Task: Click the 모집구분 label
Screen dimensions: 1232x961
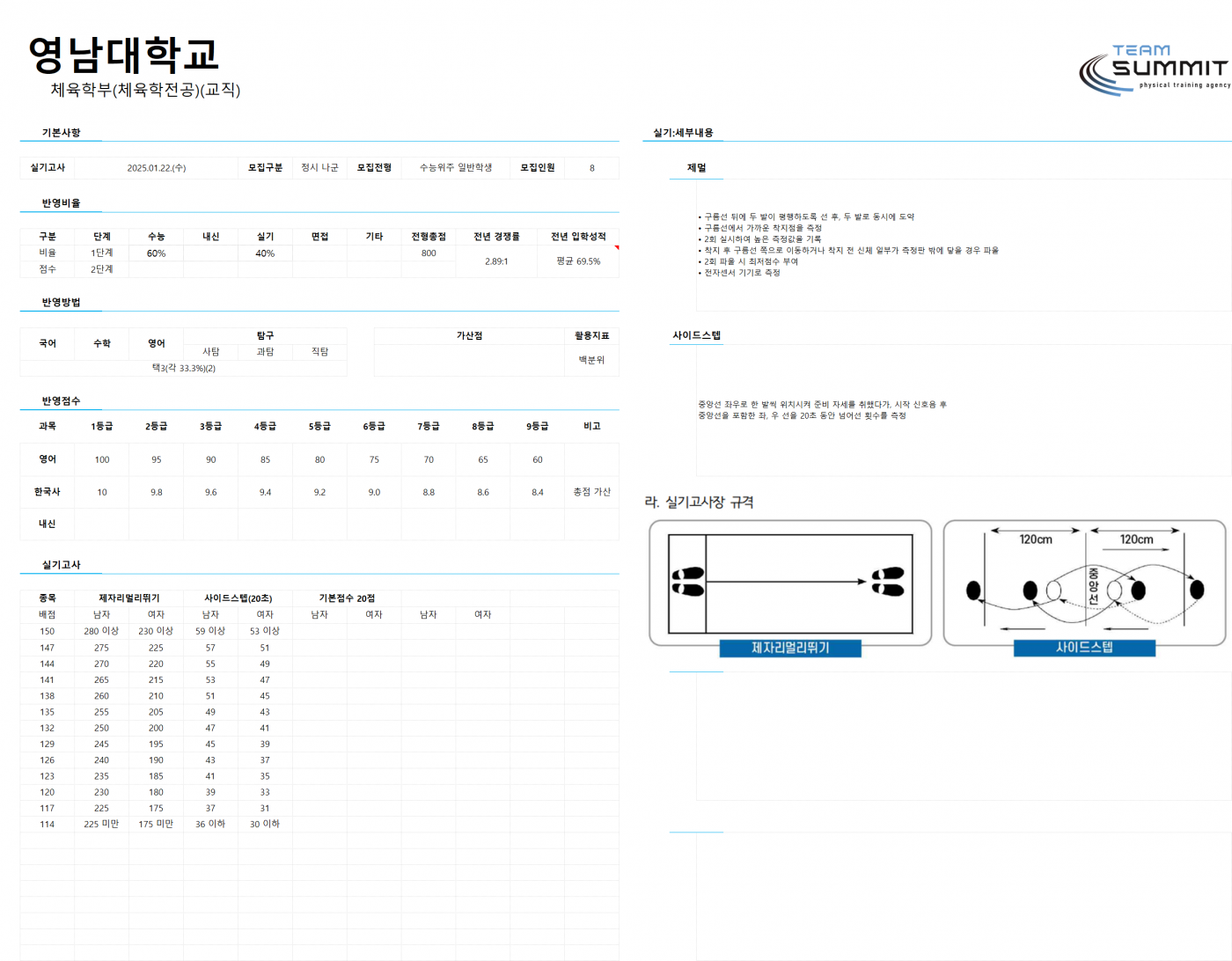Action: pyautogui.click(x=265, y=167)
